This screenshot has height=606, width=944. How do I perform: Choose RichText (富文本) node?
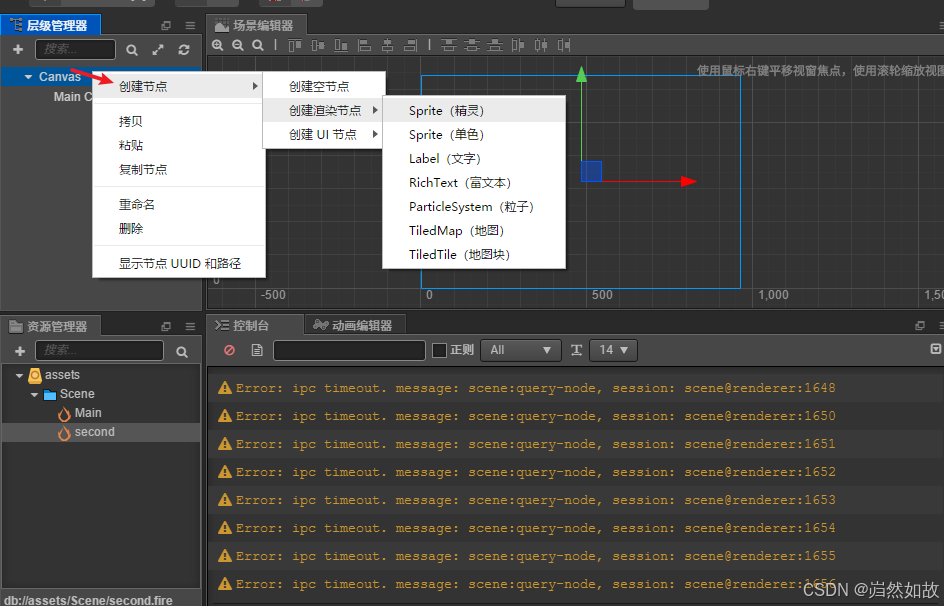[474, 183]
